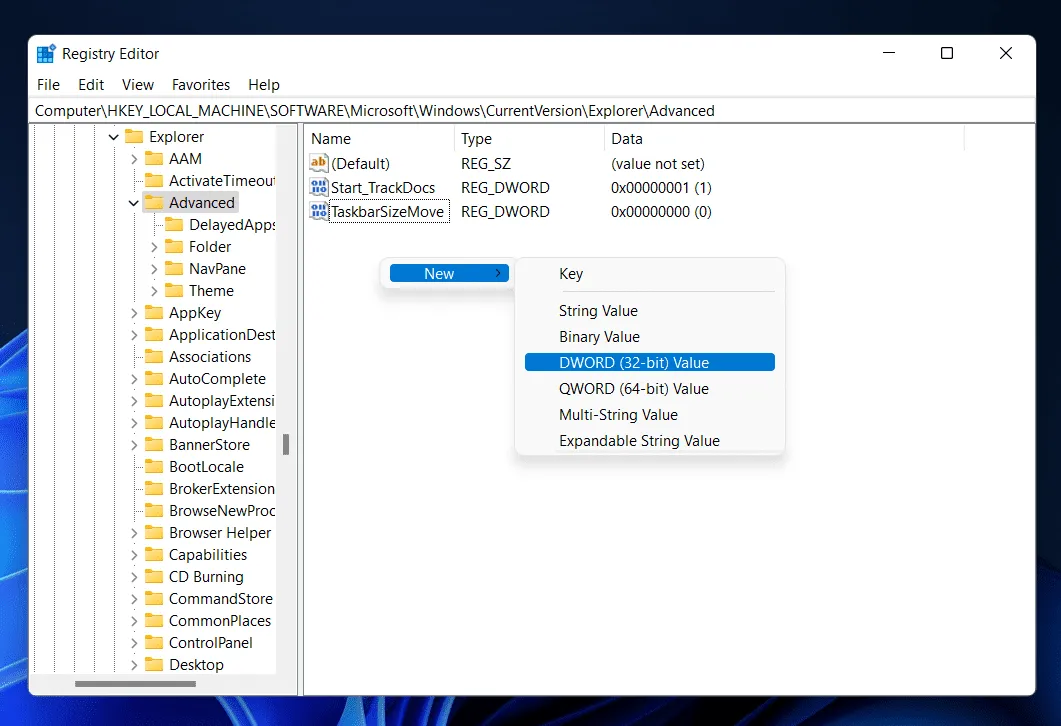Expand the Folder subkey node
This screenshot has height=726, width=1061.
click(154, 247)
